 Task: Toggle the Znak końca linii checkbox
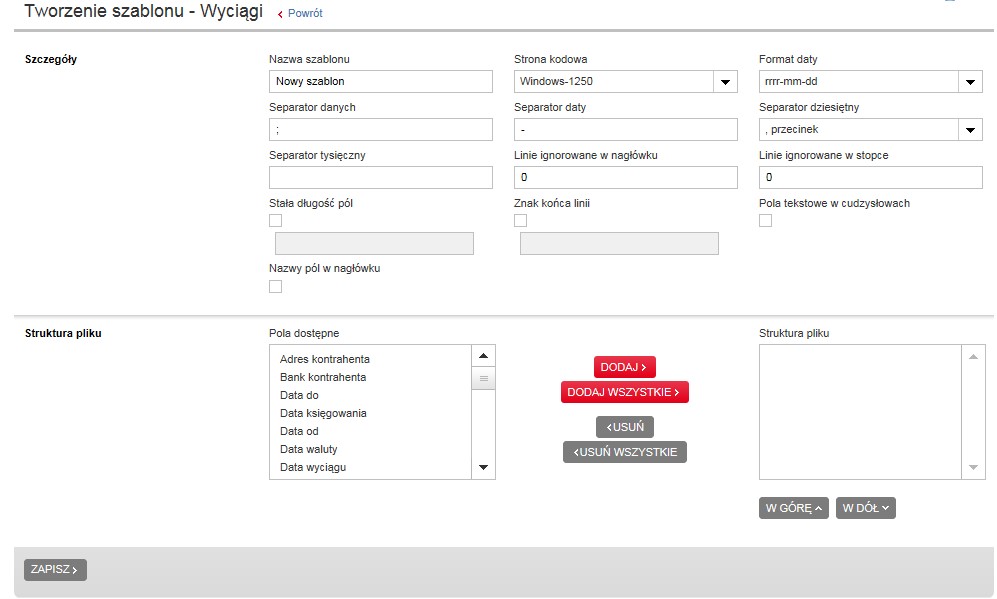(520, 221)
